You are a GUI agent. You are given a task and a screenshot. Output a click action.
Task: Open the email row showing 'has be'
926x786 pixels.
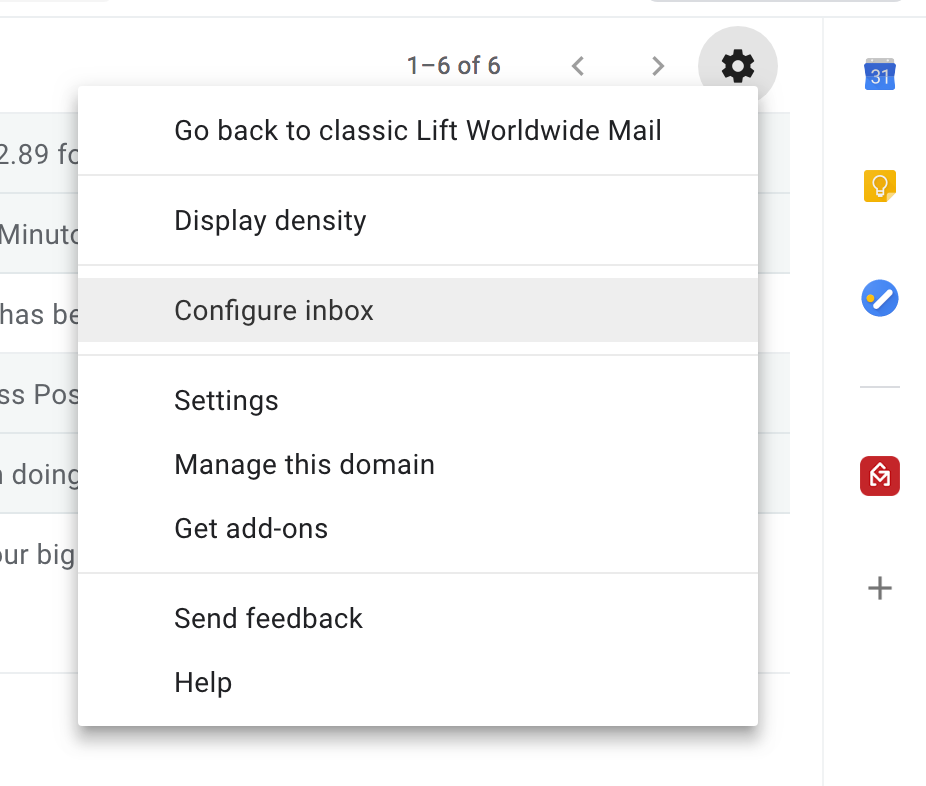pos(38,314)
